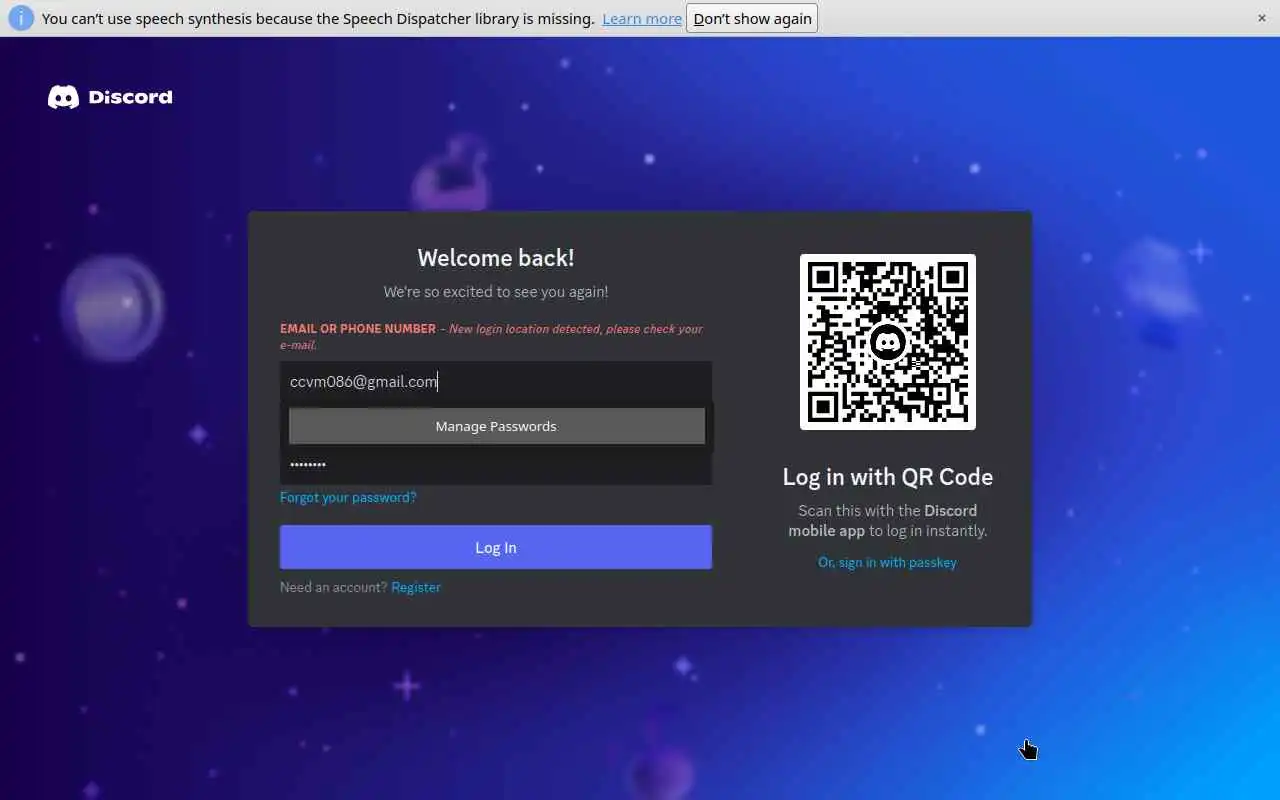Viewport: 1280px width, 800px height.
Task: Click the Discord logo in the header
Action: pyautogui.click(x=110, y=97)
